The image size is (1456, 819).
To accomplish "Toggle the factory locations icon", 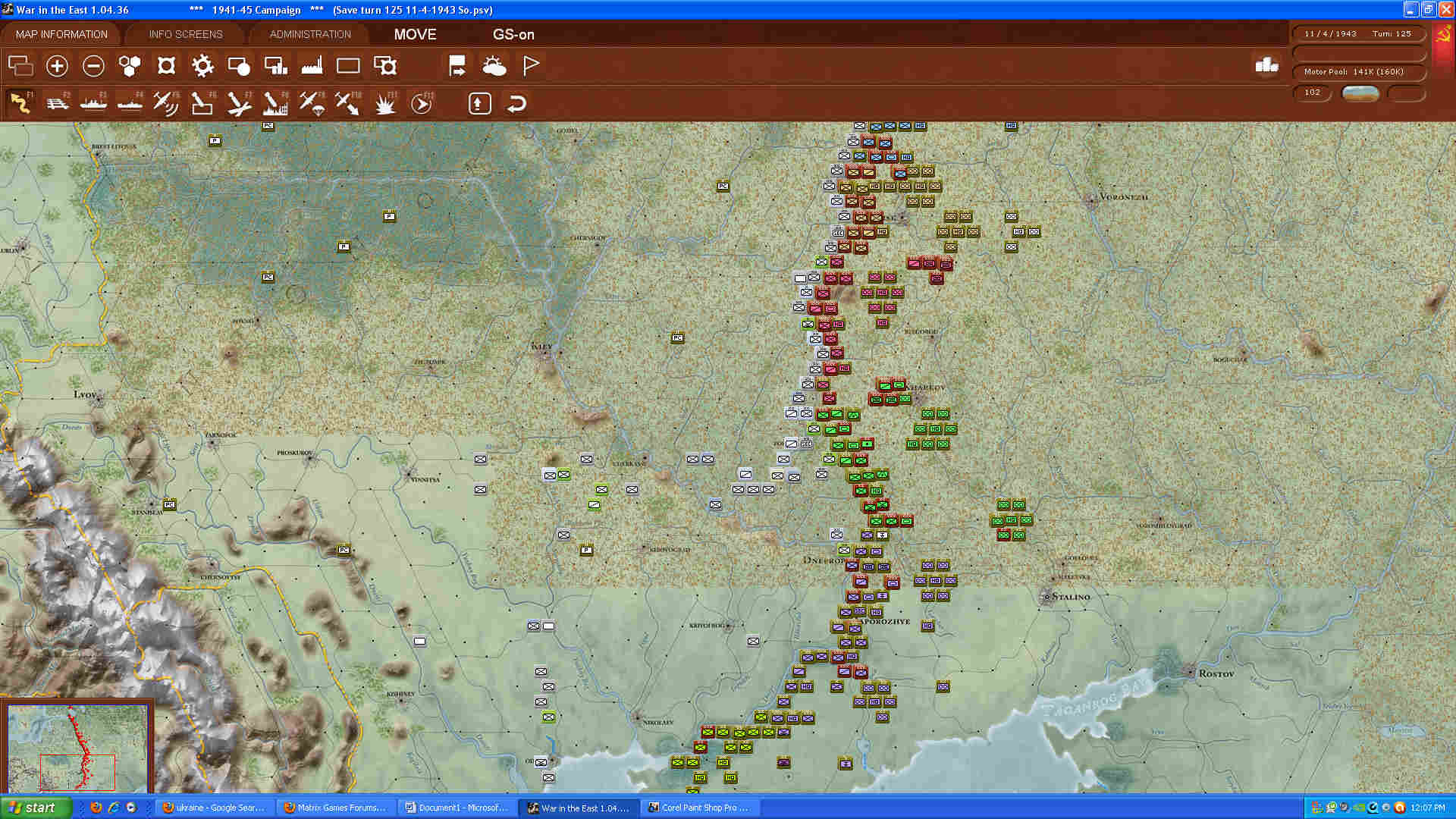I will (x=312, y=66).
